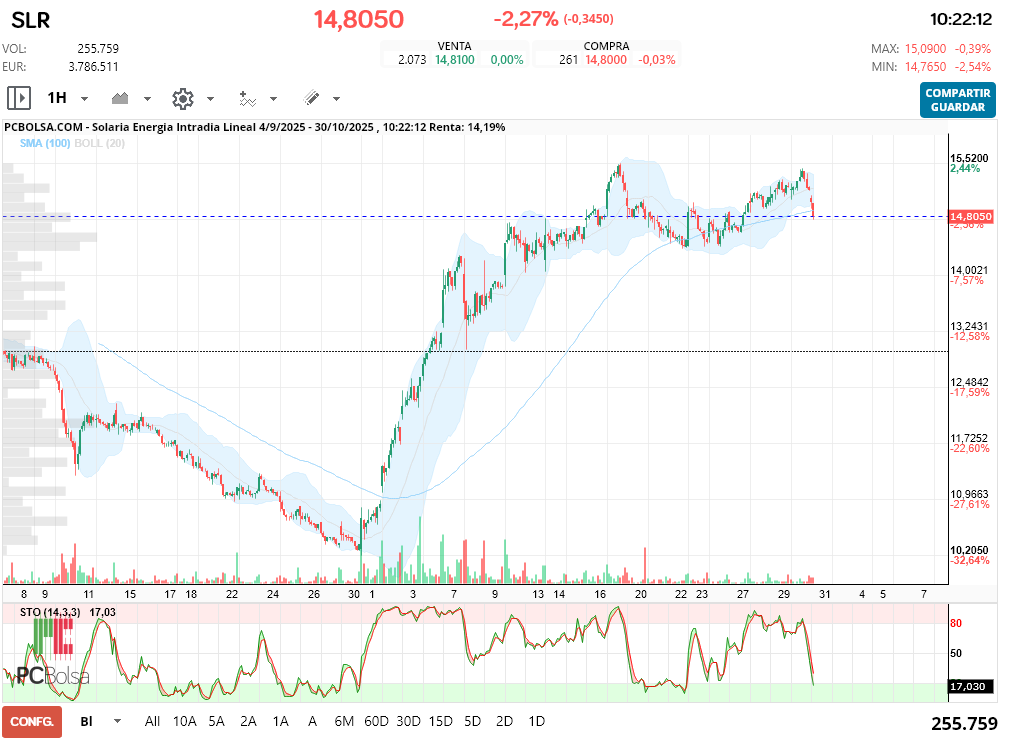Image resolution: width=1011 pixels, height=743 pixels.
Task: Click the axis level 15,5200
Action: (969, 158)
